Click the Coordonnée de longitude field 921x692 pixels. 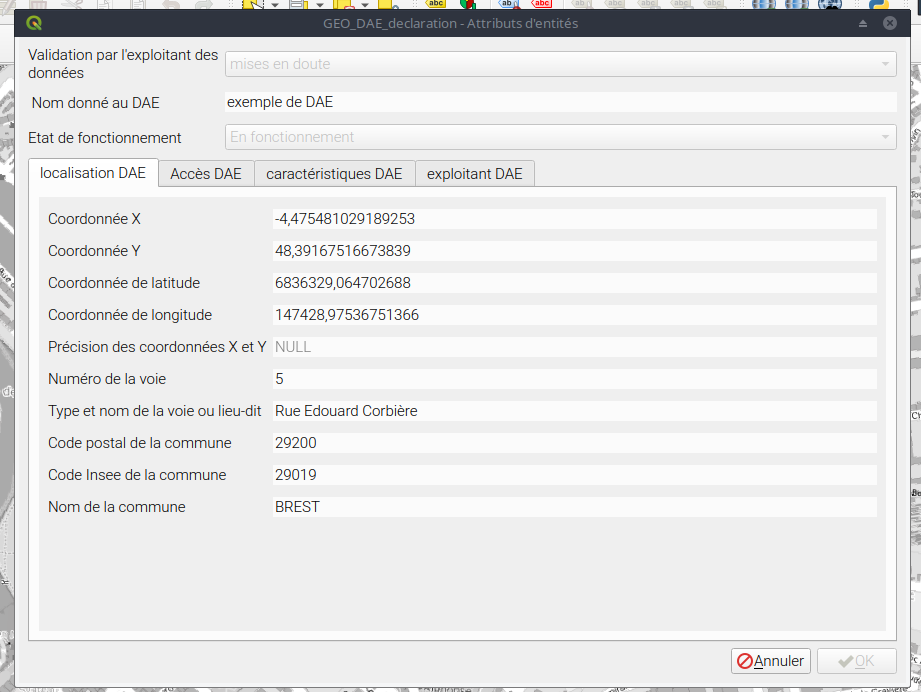click(x=574, y=315)
